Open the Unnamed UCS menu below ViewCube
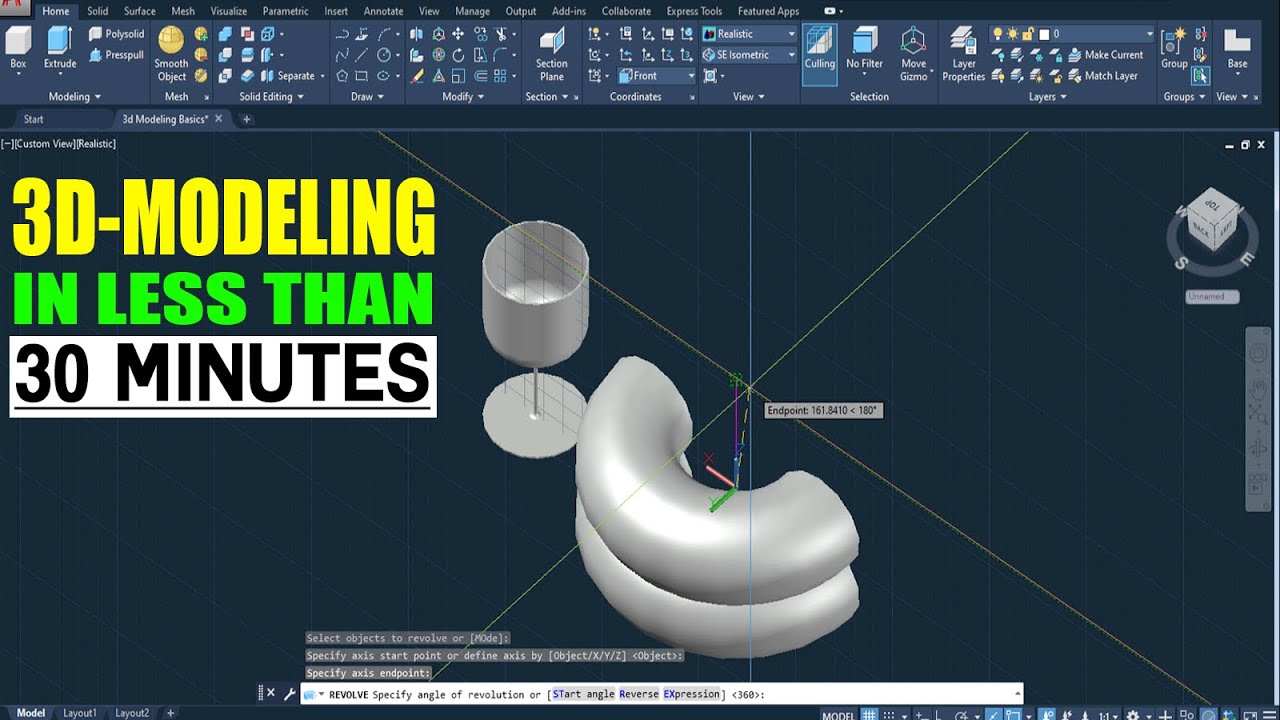This screenshot has width=1280, height=720. click(x=1212, y=297)
